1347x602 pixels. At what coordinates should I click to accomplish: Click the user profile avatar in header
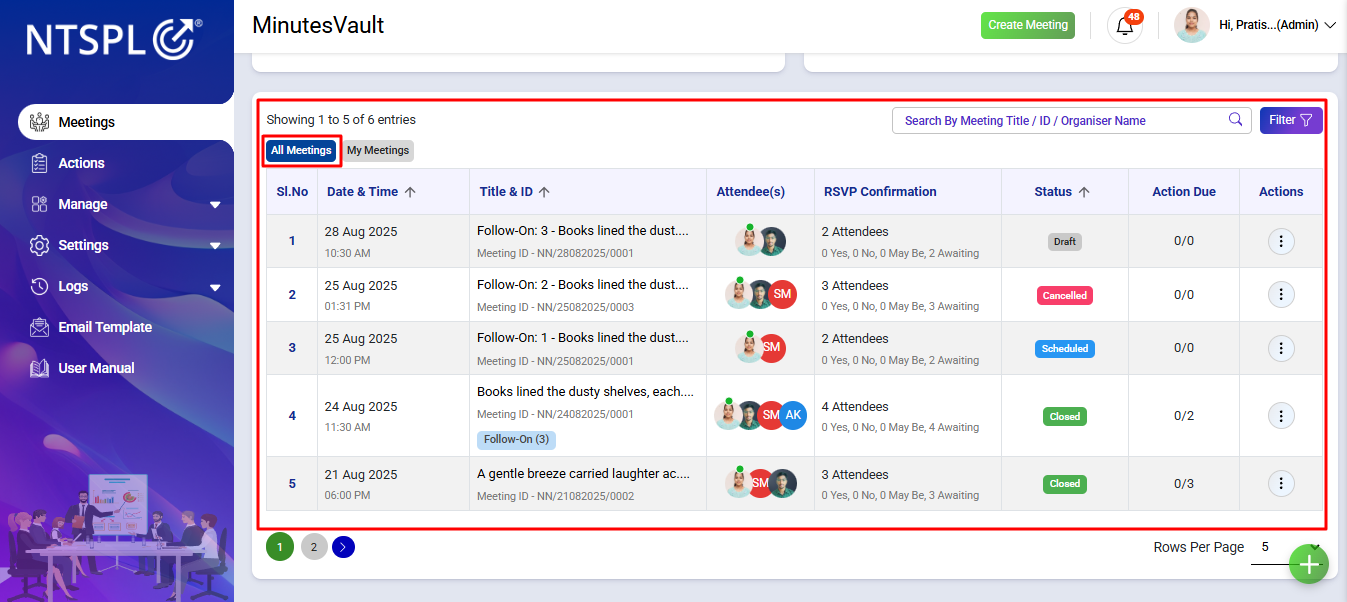pos(1191,25)
